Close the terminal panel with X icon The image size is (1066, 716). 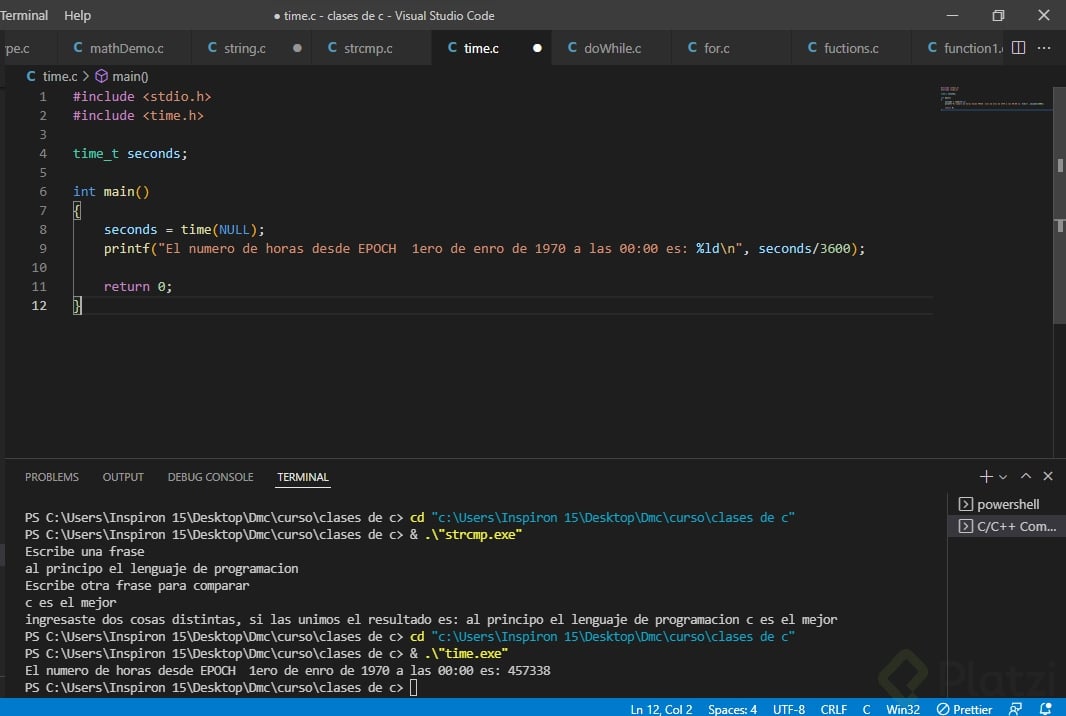[1048, 477]
